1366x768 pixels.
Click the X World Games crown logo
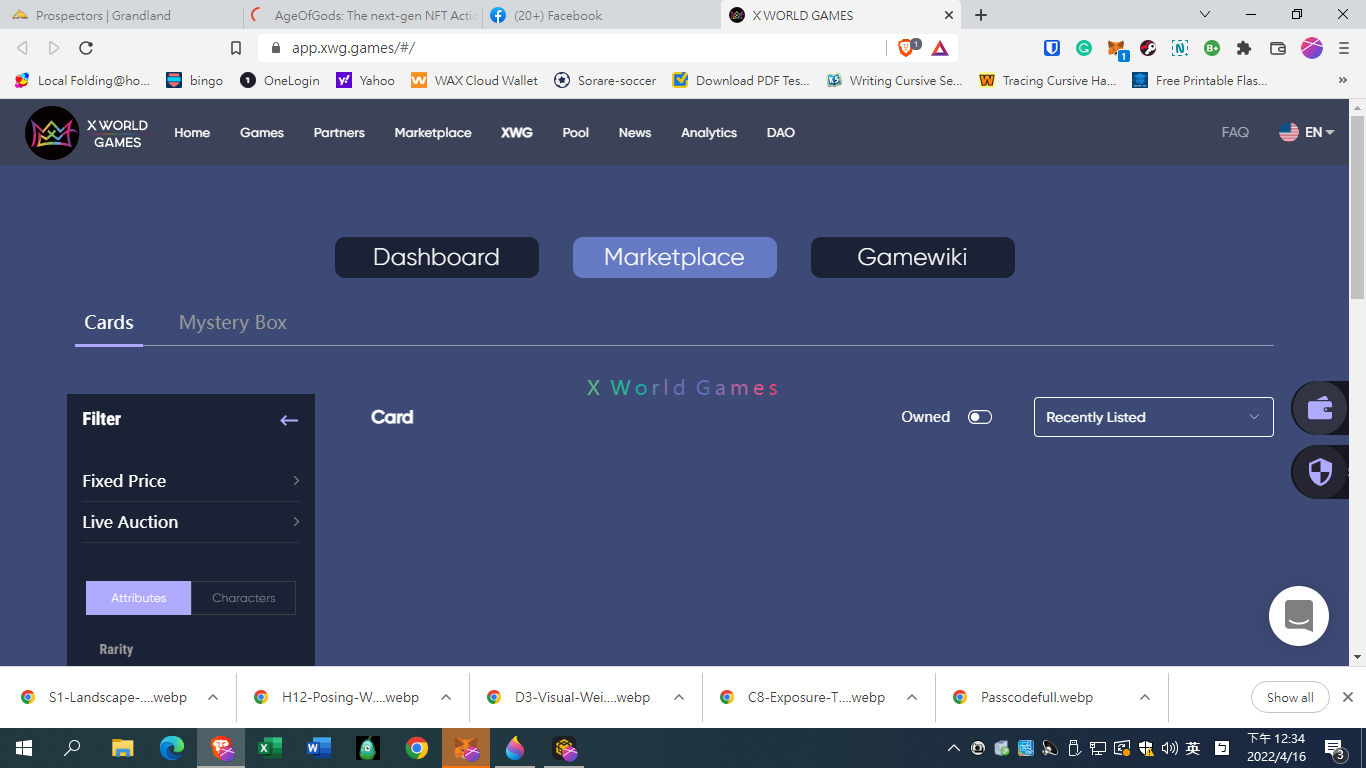(52, 133)
